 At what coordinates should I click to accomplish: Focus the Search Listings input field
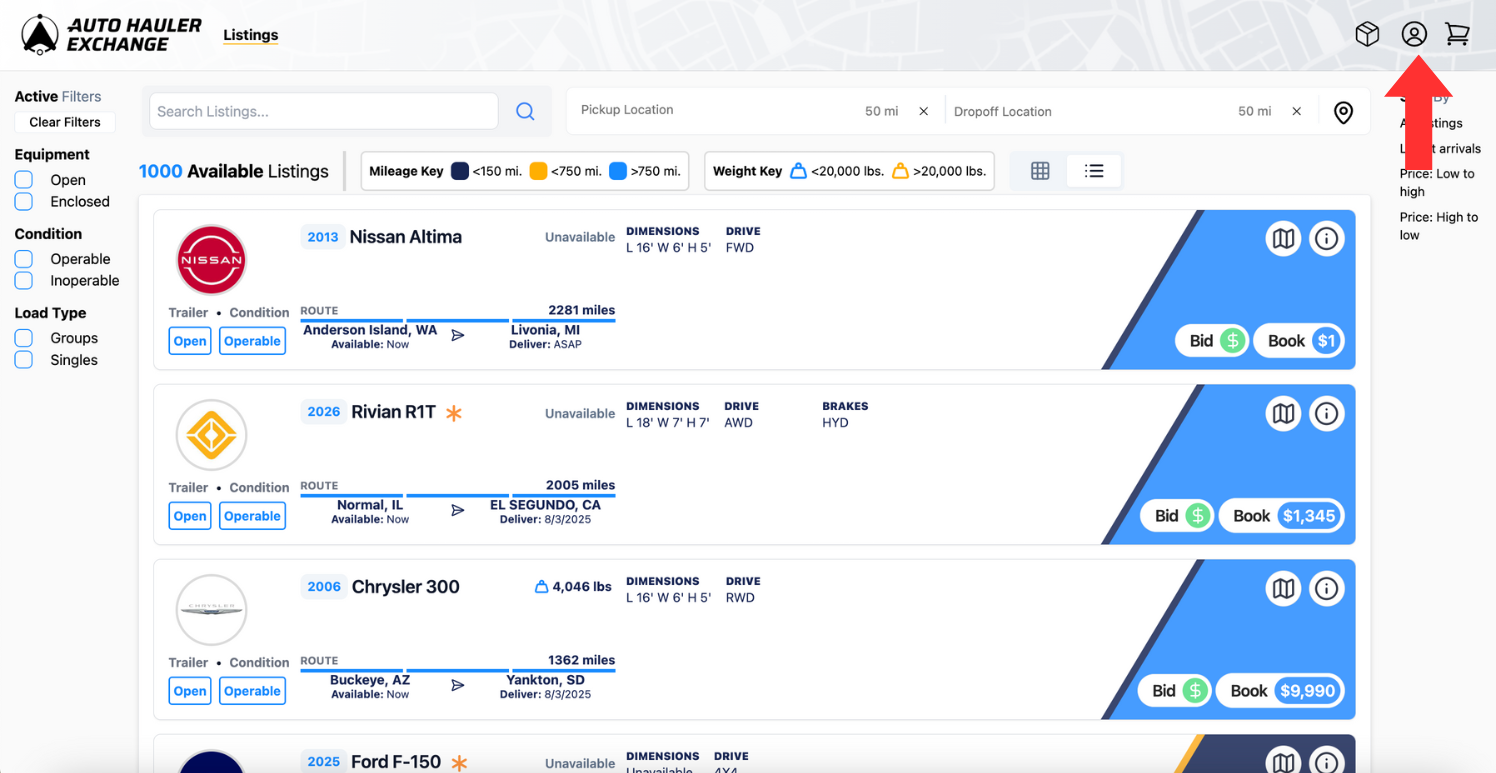click(x=323, y=111)
